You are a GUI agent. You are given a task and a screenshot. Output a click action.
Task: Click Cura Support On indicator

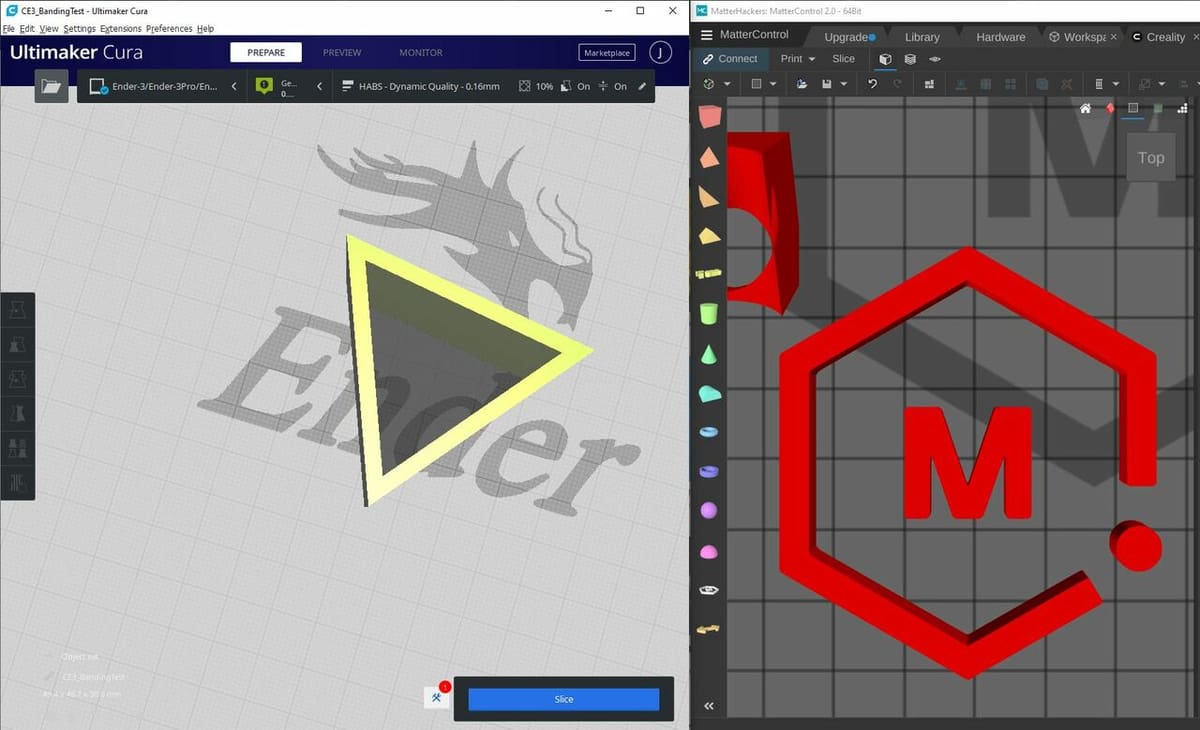coord(574,87)
